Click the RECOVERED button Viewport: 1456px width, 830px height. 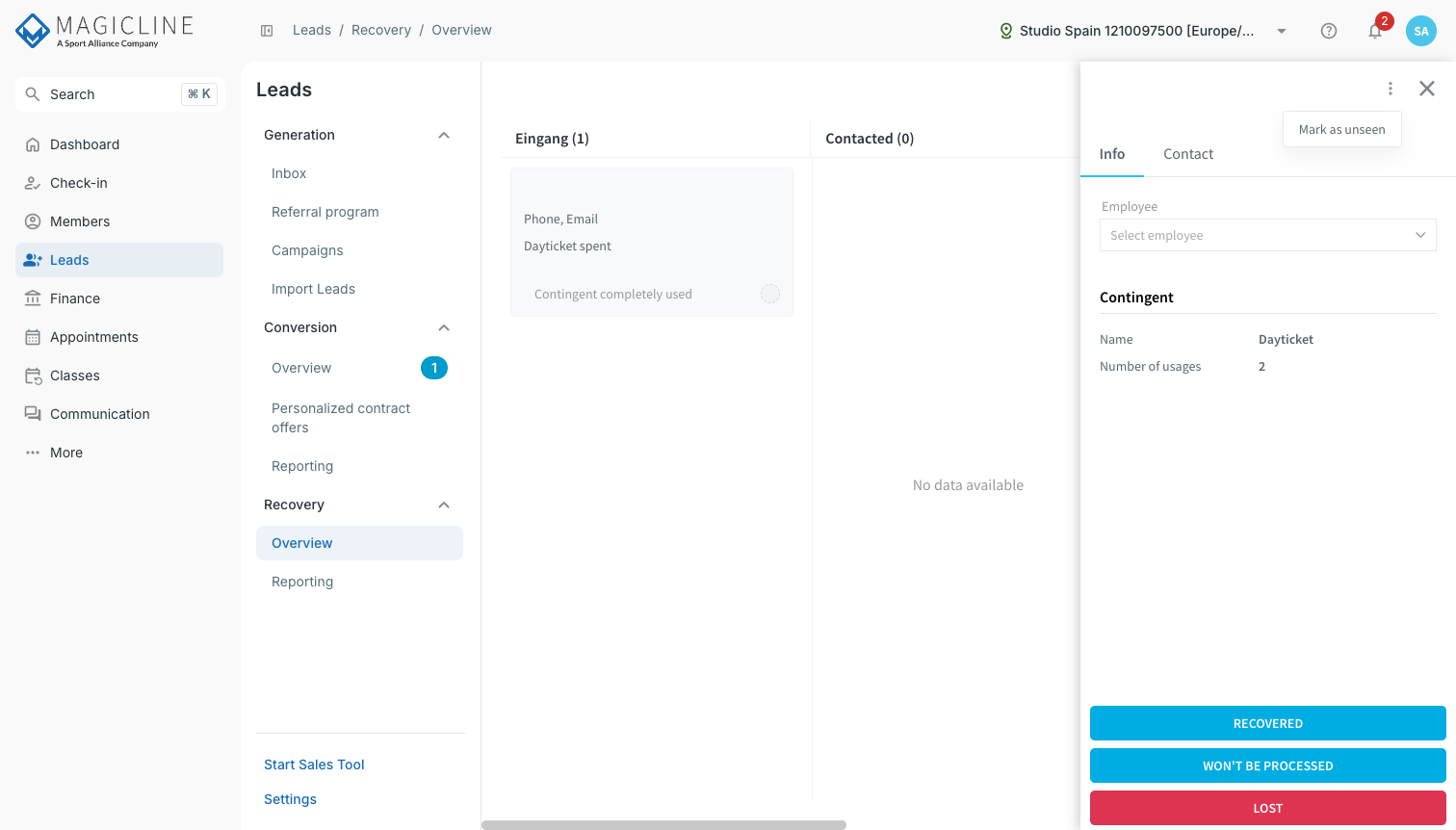point(1268,723)
